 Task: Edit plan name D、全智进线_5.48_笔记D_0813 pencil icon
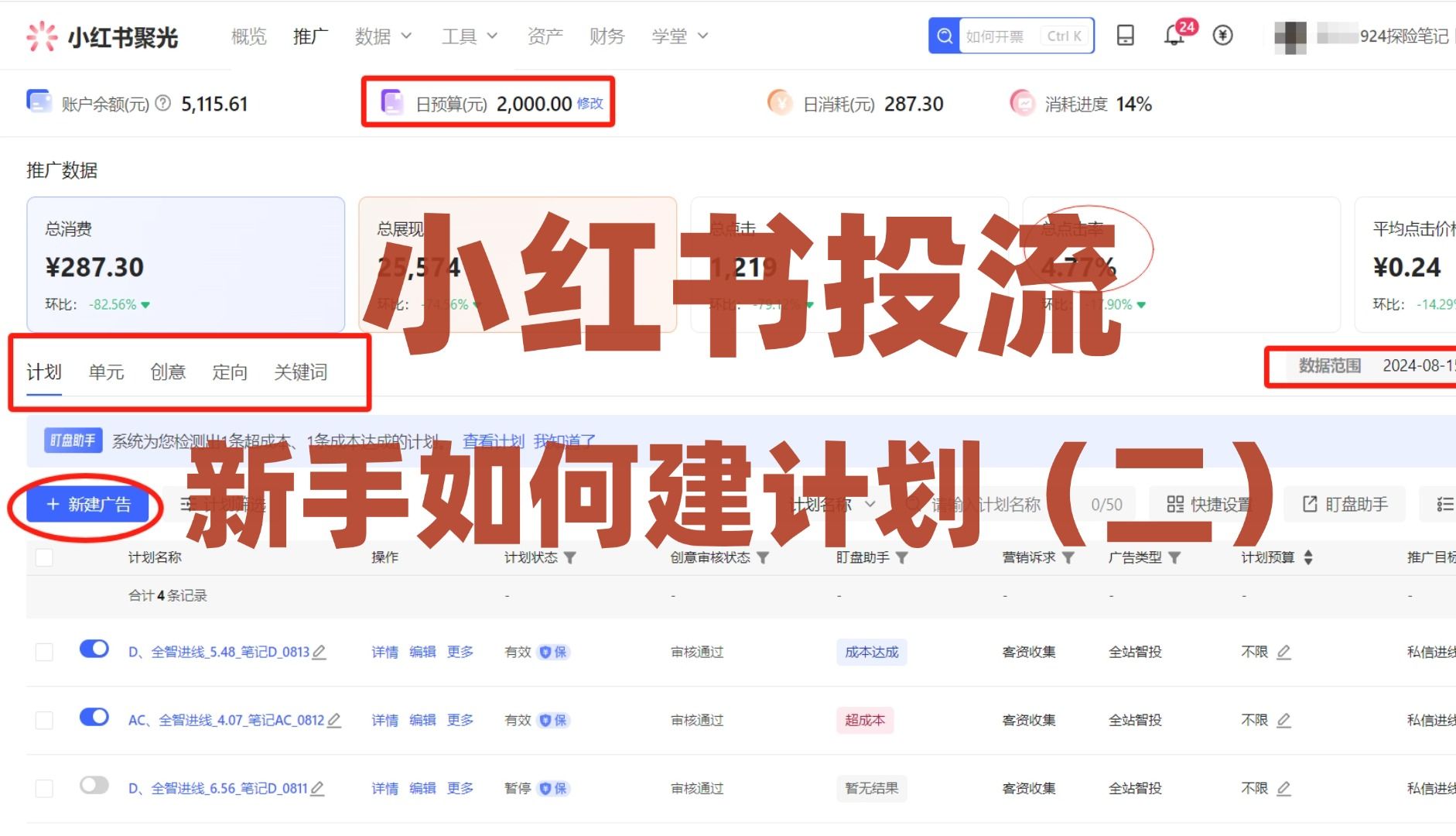coord(319,653)
